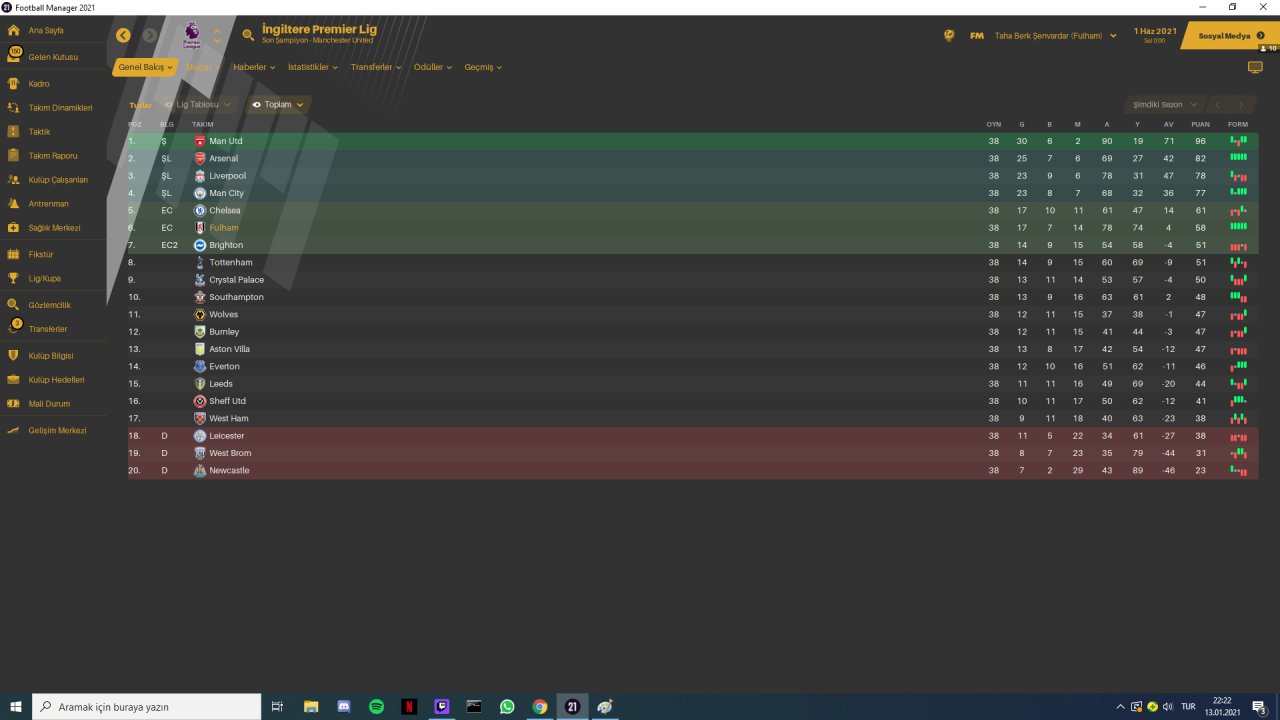Open the Toplam view dropdown
Screen dimensions: 1280x720
point(278,104)
